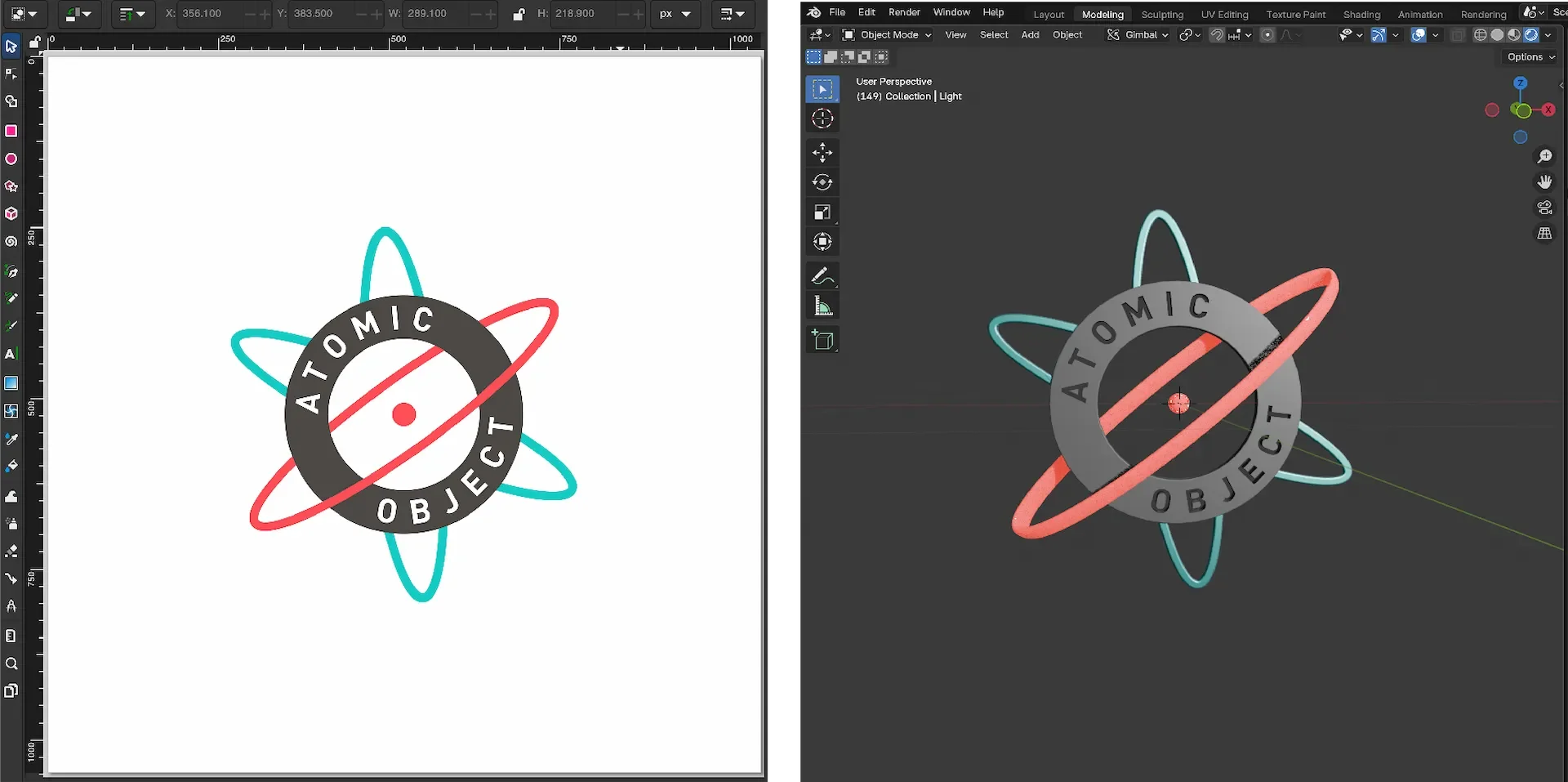Image resolution: width=1568 pixels, height=782 pixels.
Task: Select the Inkscape ellipse tool
Action: 11,159
